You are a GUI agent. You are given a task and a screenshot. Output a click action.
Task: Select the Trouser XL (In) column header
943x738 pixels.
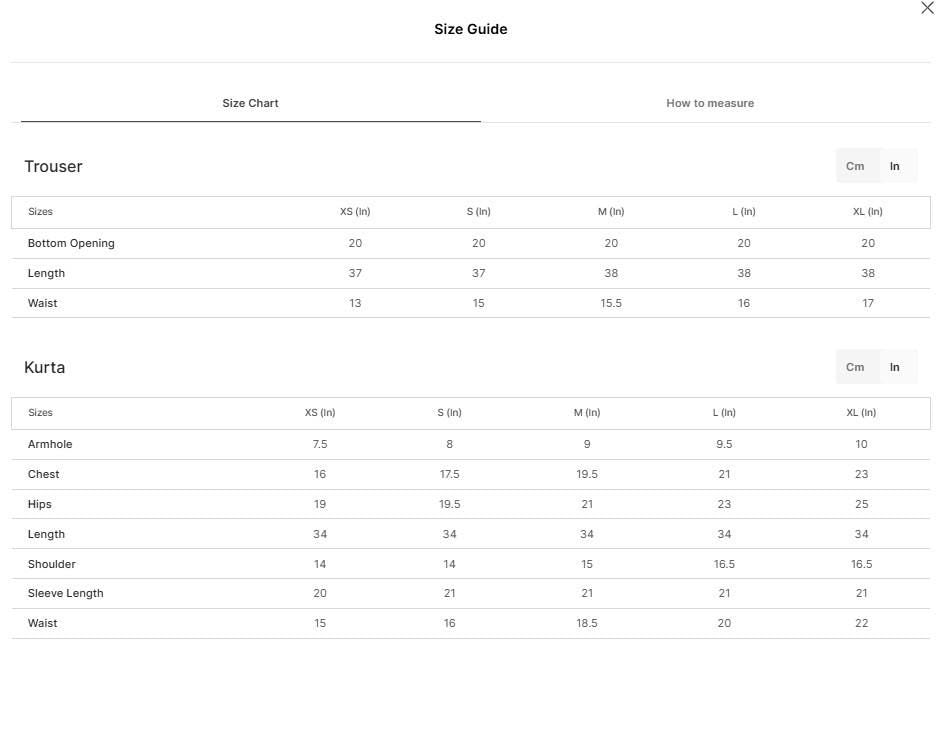(x=867, y=212)
